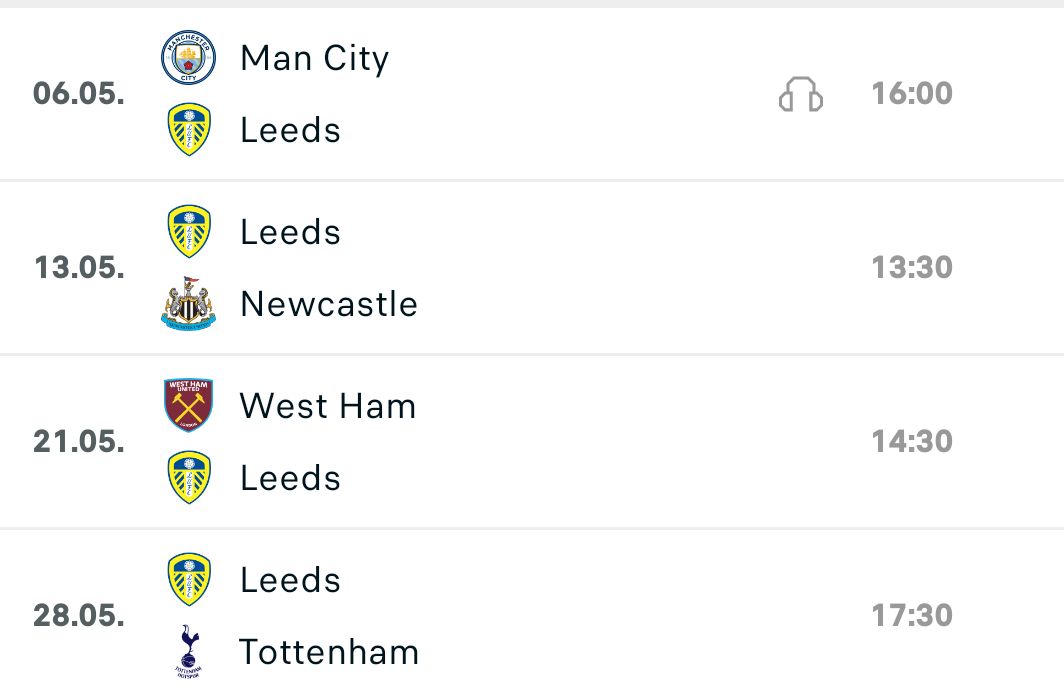The width and height of the screenshot is (1064, 696).
Task: Select the Newcastle team name
Action: (329, 304)
